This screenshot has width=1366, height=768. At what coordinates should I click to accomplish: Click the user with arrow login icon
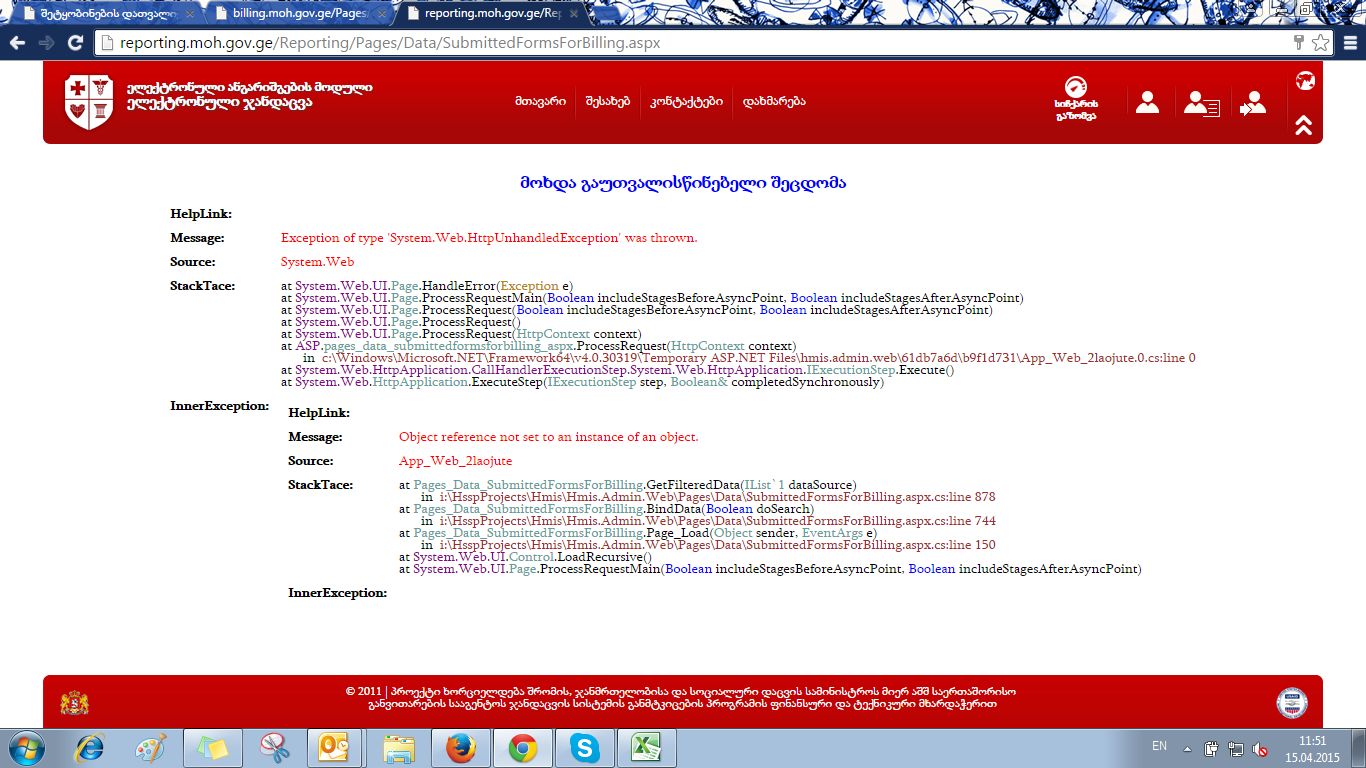[1252, 103]
